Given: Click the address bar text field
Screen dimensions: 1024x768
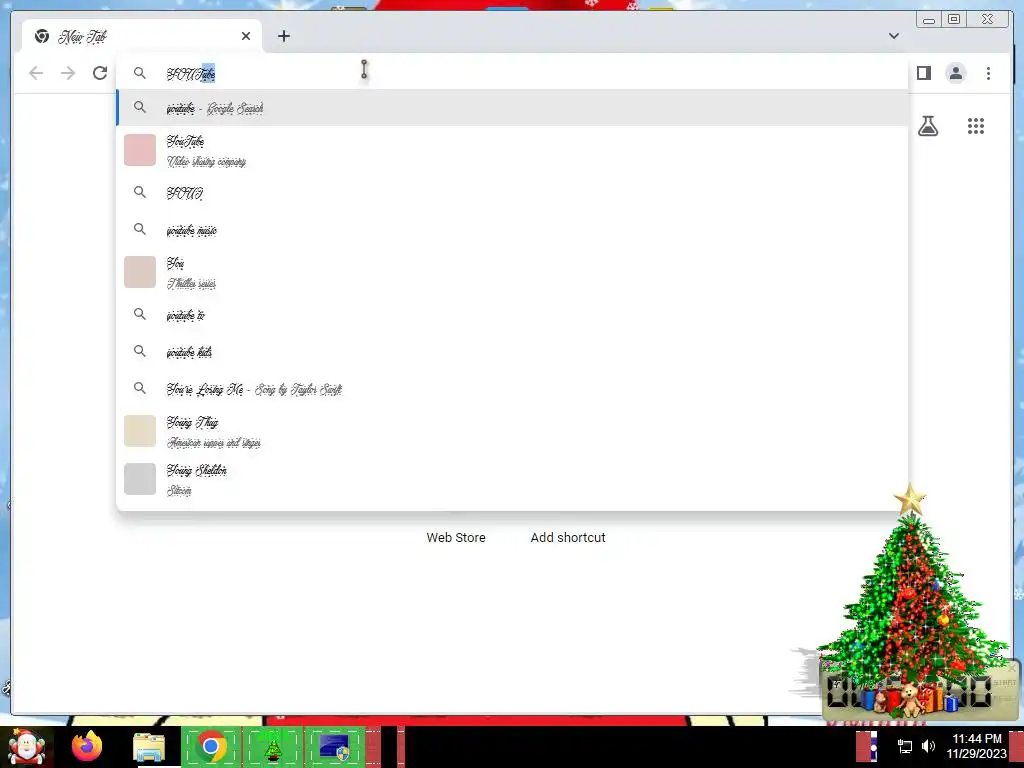Looking at the screenshot, I should 512,73.
